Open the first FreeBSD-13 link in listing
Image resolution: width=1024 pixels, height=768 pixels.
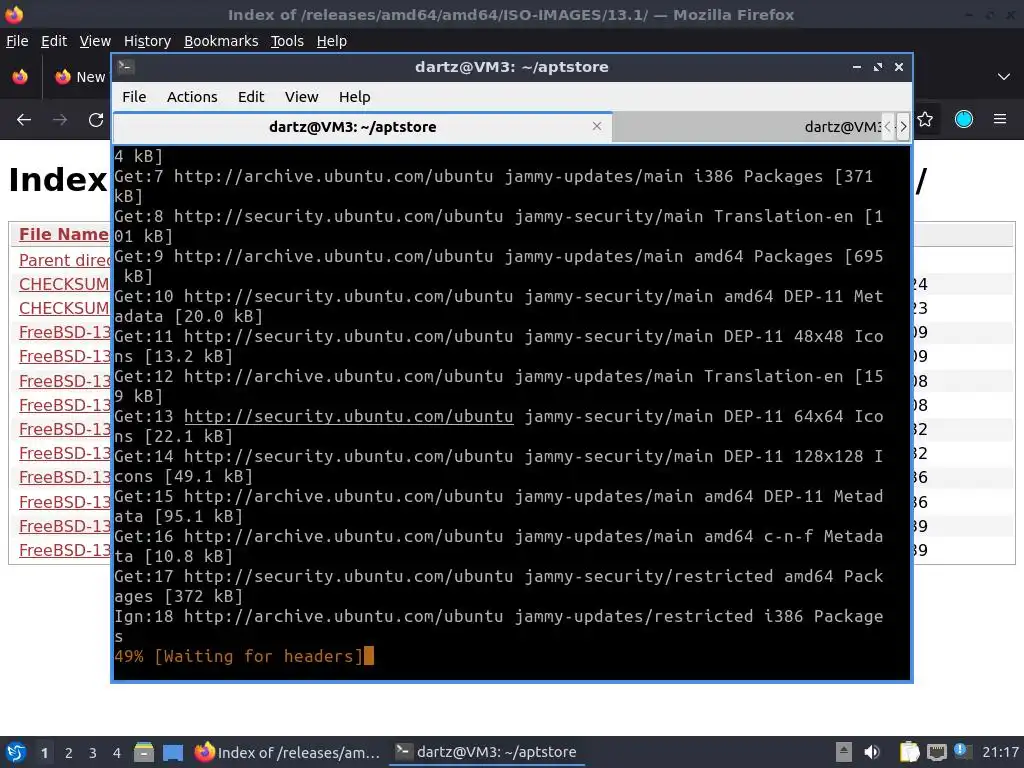coord(64,332)
